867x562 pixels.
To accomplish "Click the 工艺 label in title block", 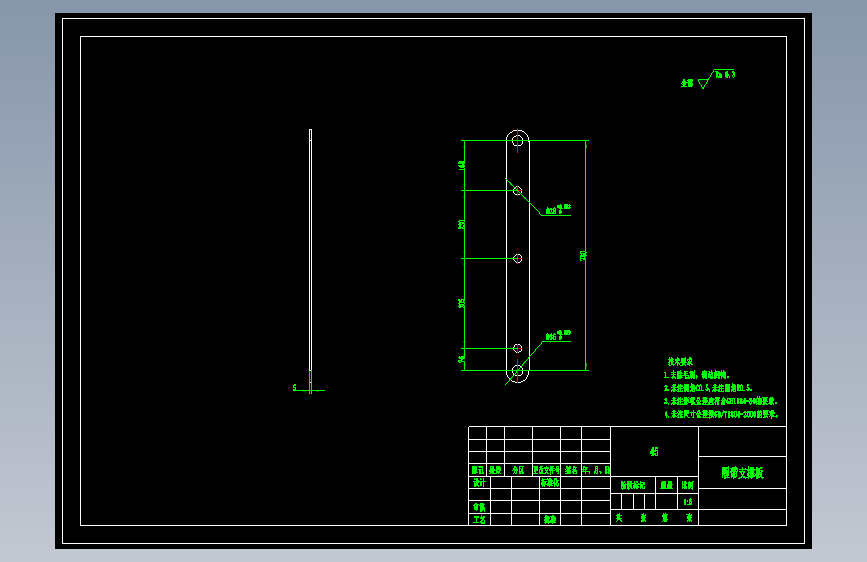I will [x=479, y=520].
